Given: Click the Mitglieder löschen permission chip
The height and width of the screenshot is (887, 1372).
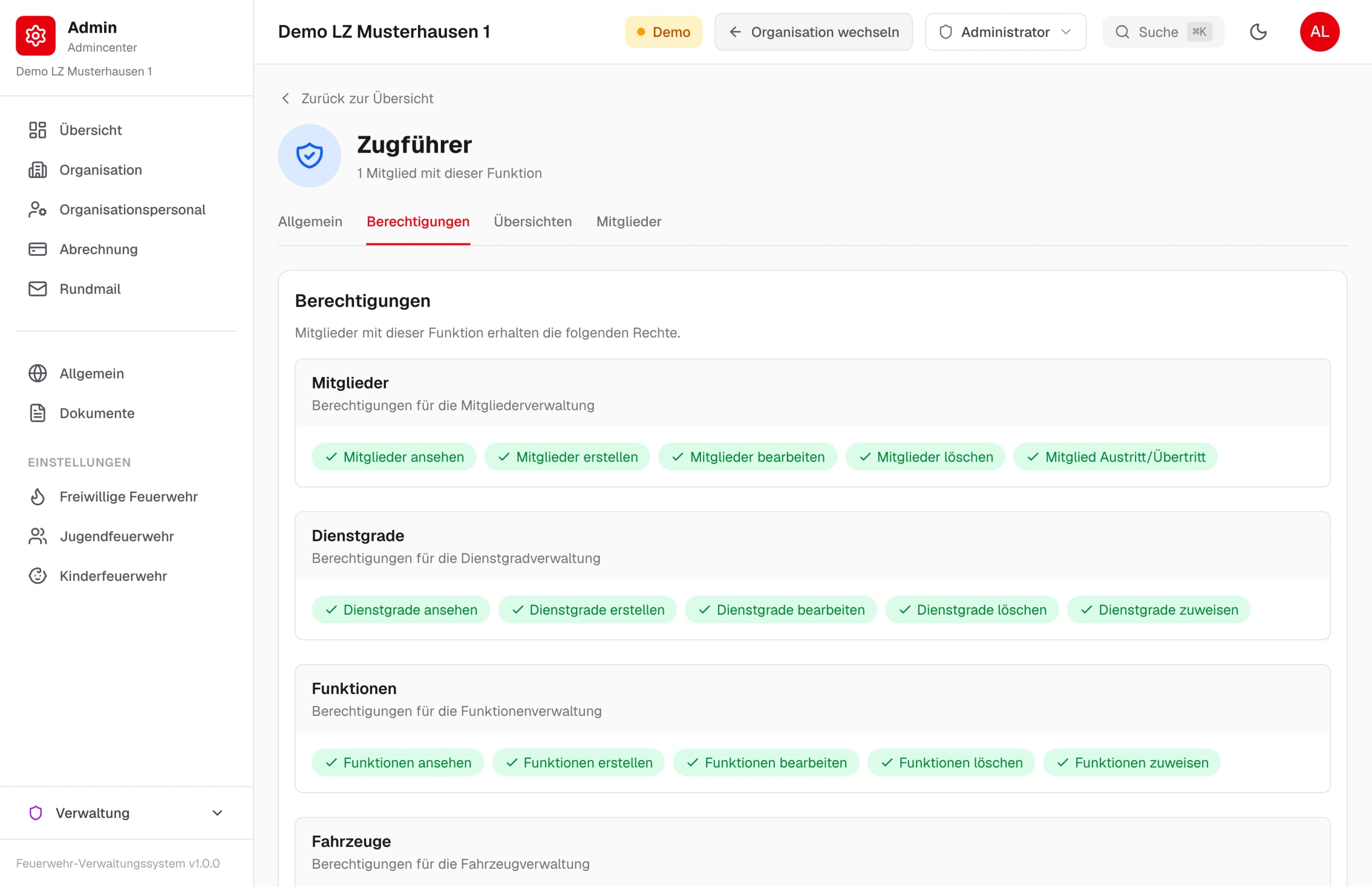Looking at the screenshot, I should (925, 457).
